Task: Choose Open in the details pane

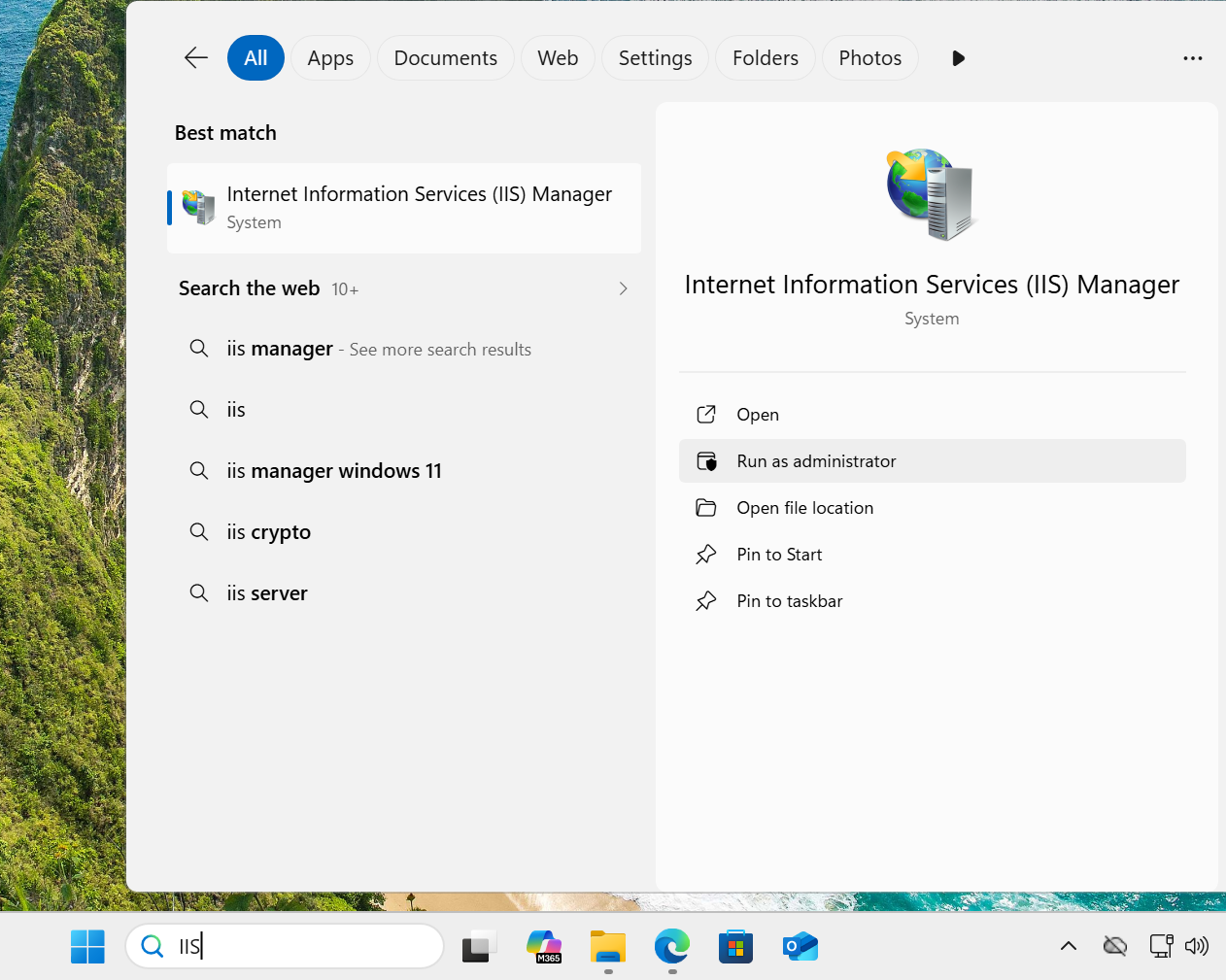Action: 933,415
